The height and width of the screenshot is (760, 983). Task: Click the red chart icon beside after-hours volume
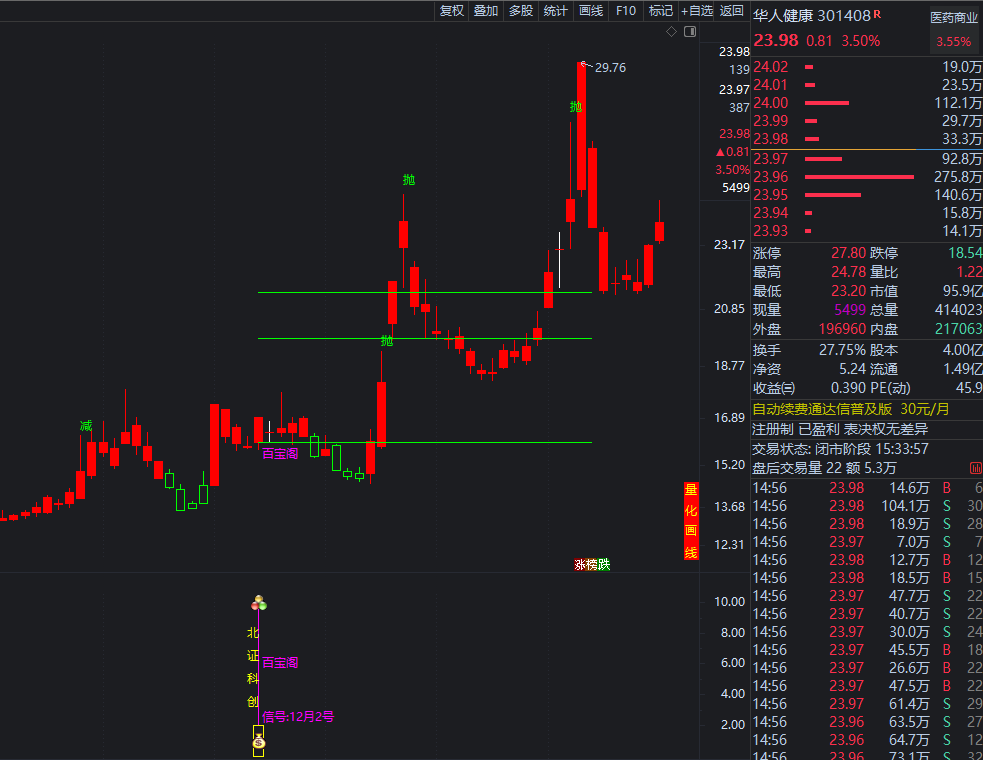tap(975, 468)
